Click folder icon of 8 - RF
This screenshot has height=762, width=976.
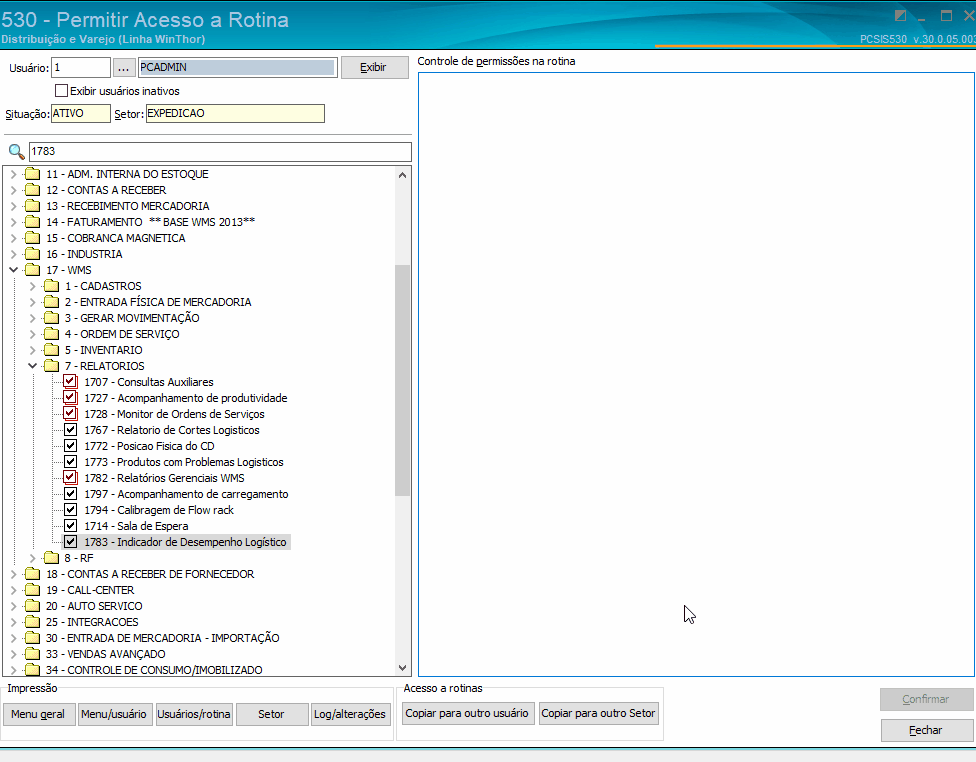coord(52,558)
